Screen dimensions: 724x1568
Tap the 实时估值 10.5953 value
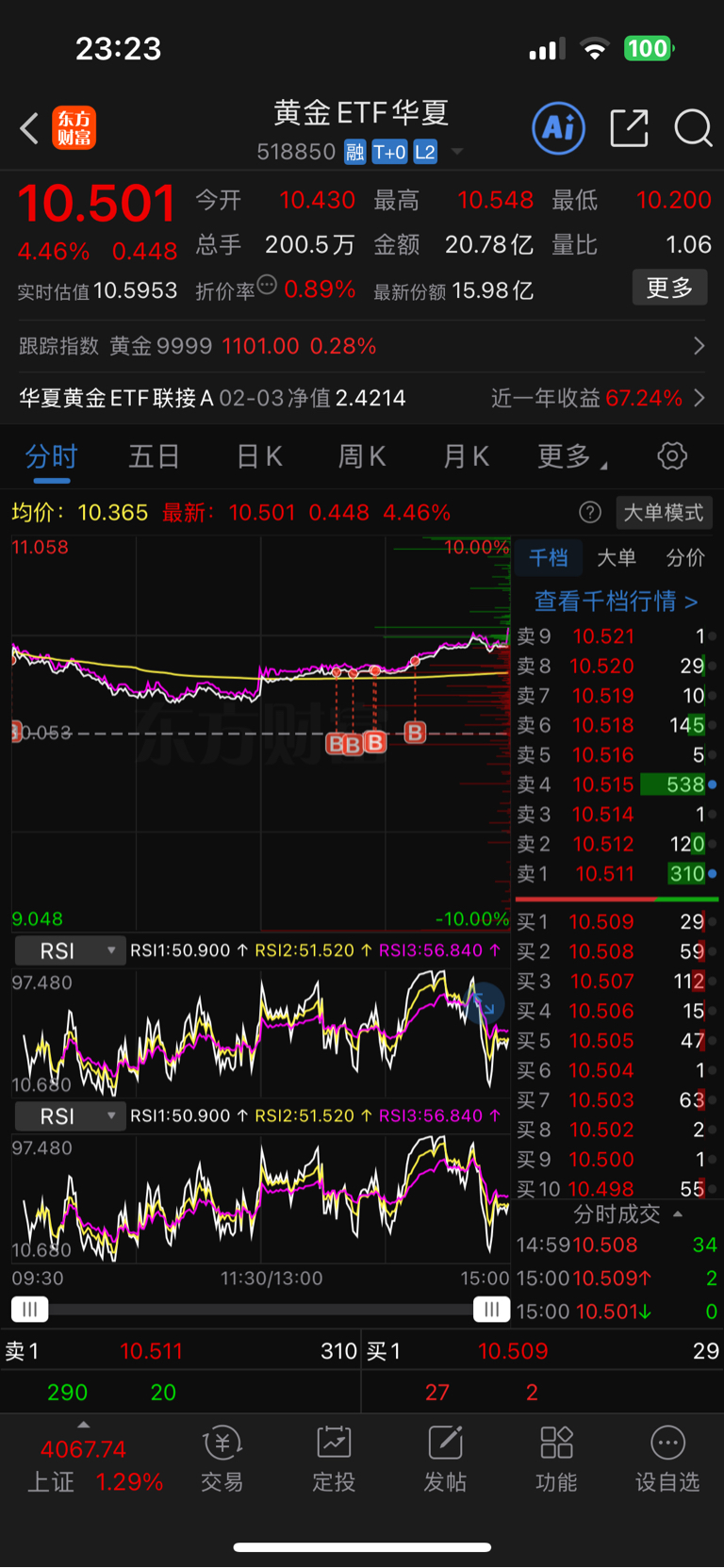pos(97,290)
